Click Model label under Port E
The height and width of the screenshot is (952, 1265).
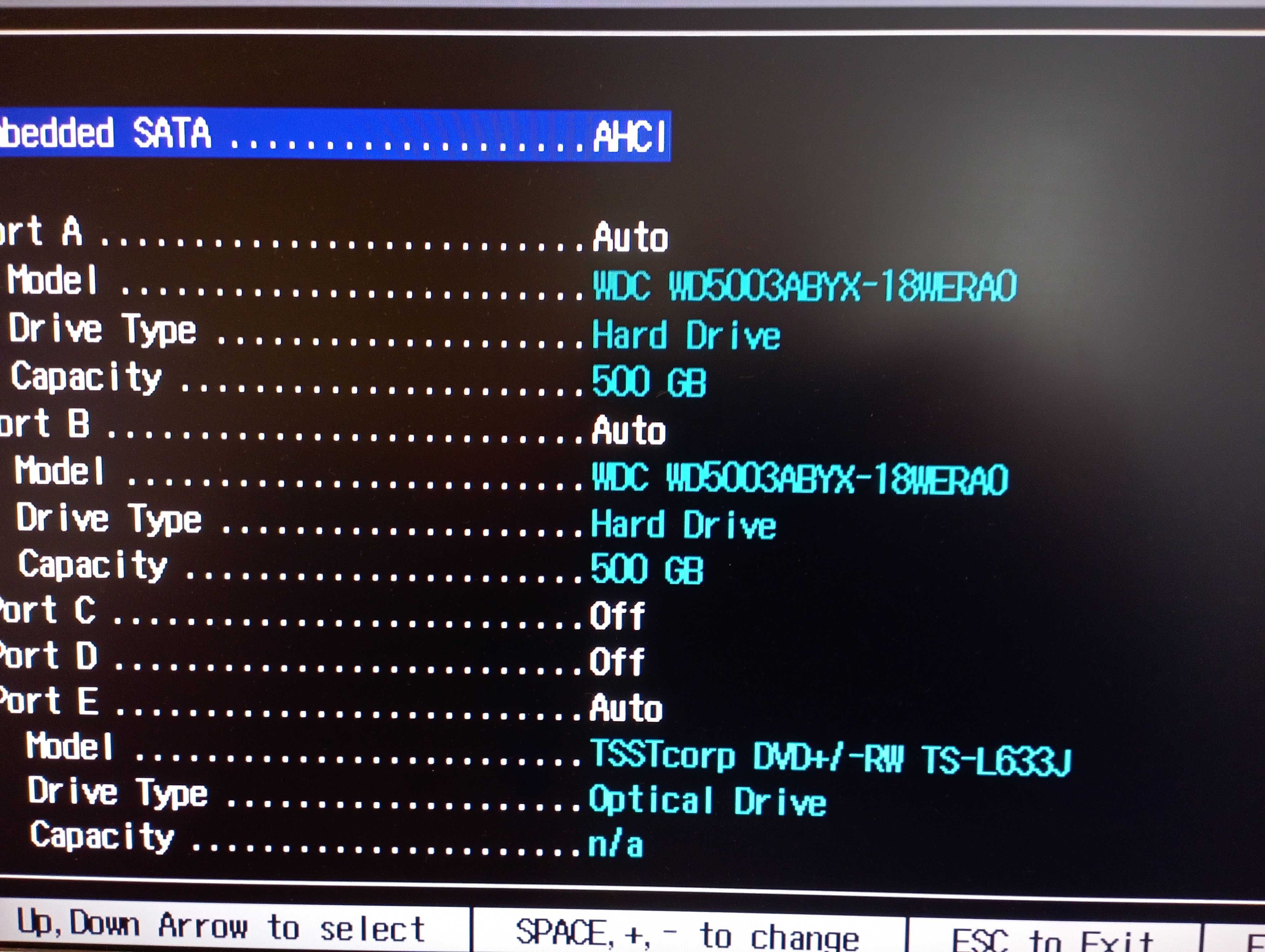click(x=70, y=746)
